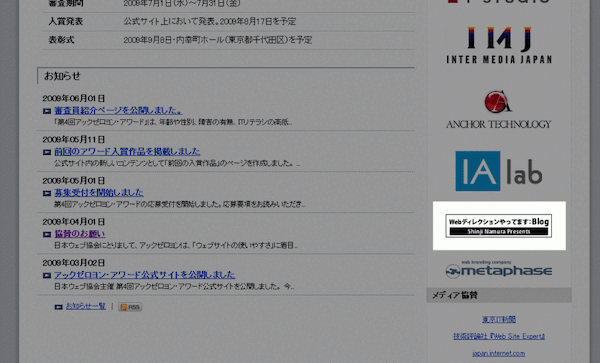600x363 pixels.
Task: Open the お知らせ一覧 news list link
Action: pyautogui.click(x=86, y=306)
